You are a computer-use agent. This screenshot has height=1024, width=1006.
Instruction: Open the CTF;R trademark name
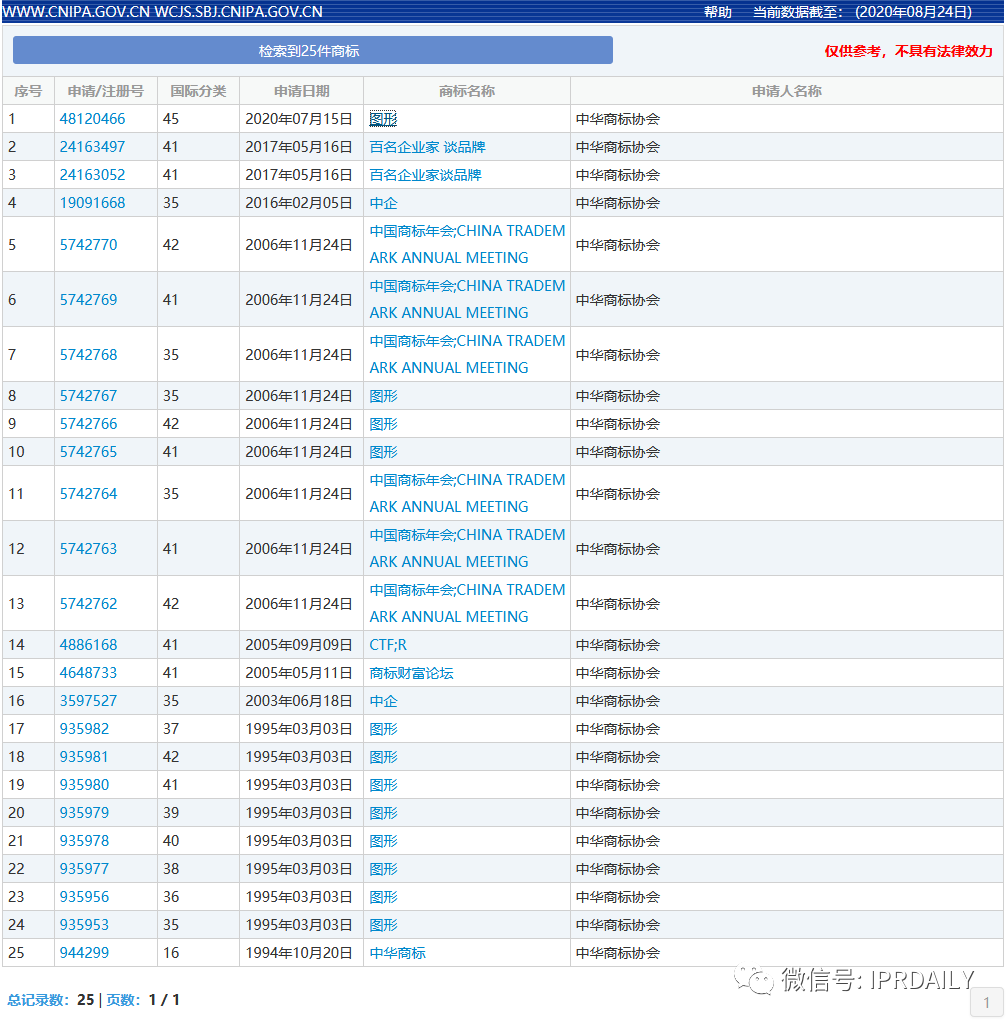tap(388, 645)
